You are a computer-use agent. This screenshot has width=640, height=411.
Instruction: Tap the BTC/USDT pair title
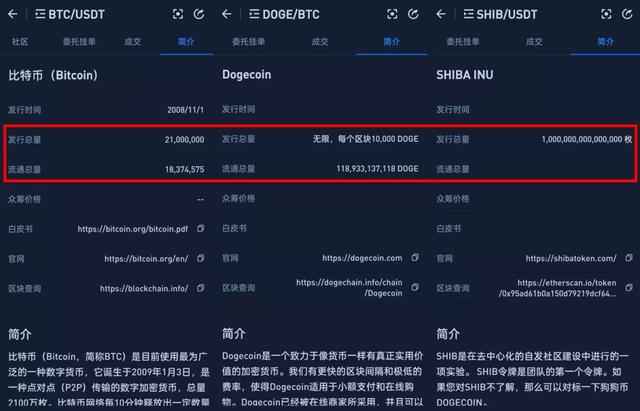pos(77,15)
